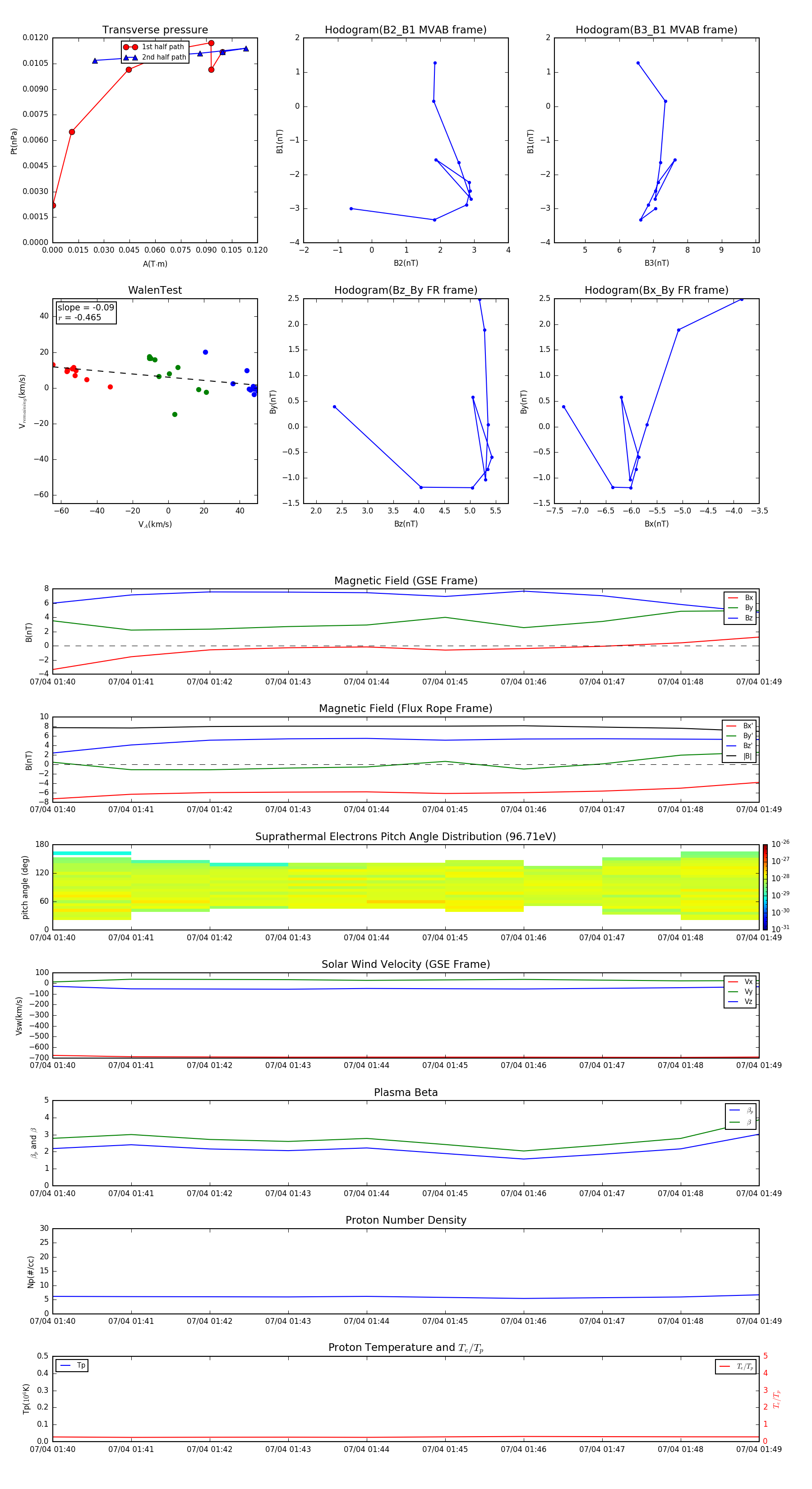Click the Te/Tp legend entry in temperature panel

coord(736,1367)
